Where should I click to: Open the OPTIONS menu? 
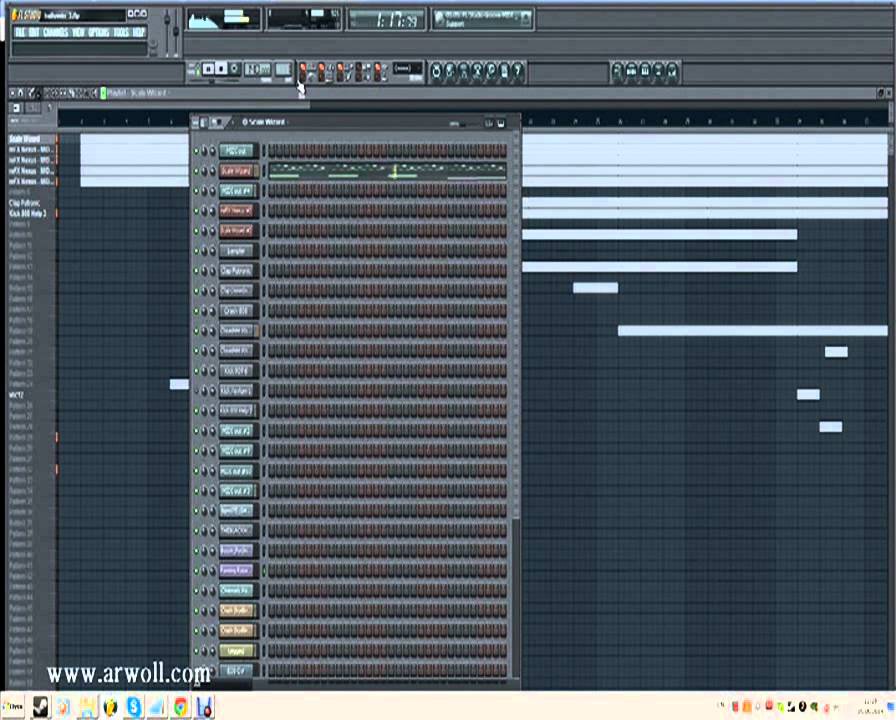pos(99,32)
